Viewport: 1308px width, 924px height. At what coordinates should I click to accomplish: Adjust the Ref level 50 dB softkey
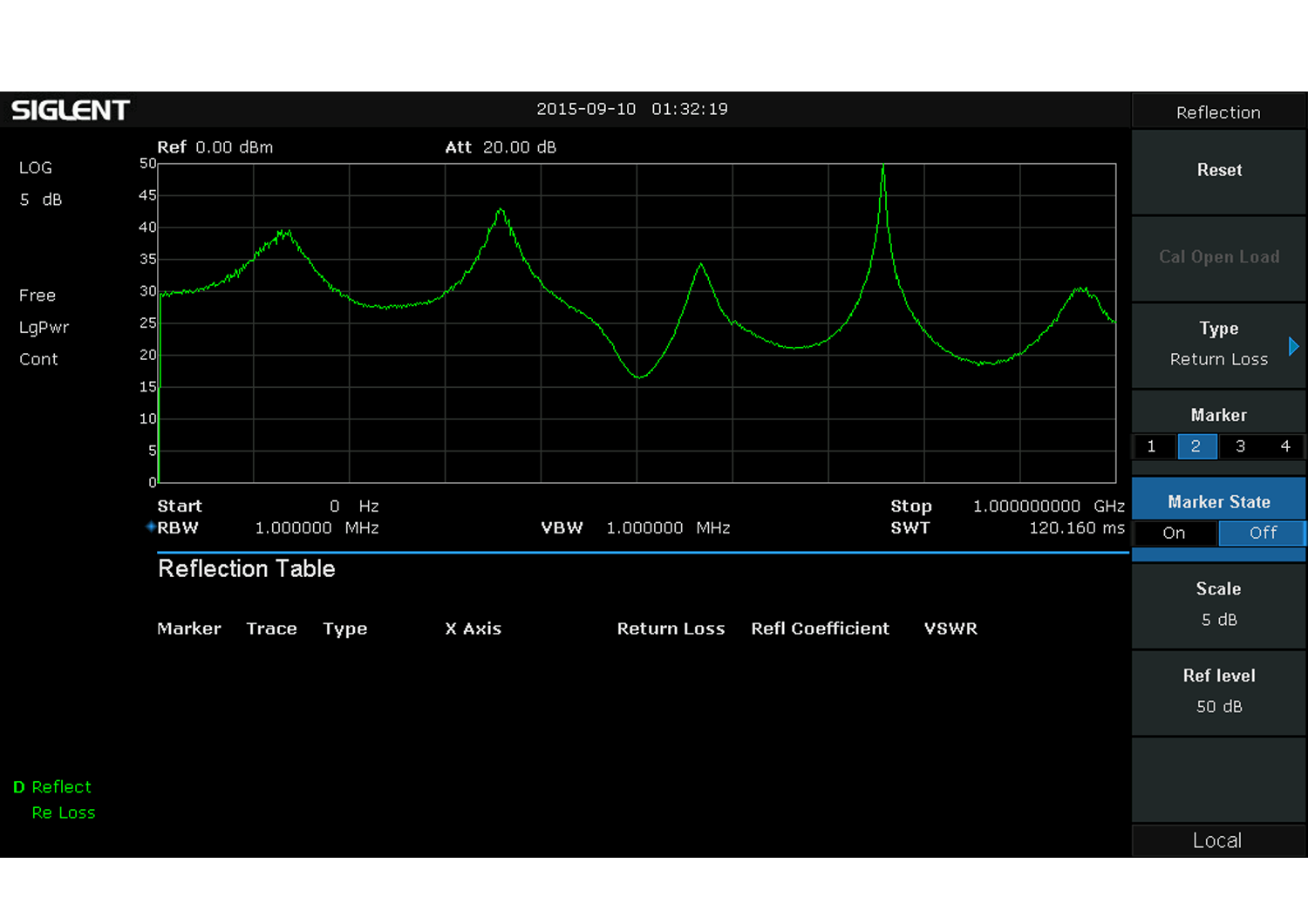tap(1218, 691)
